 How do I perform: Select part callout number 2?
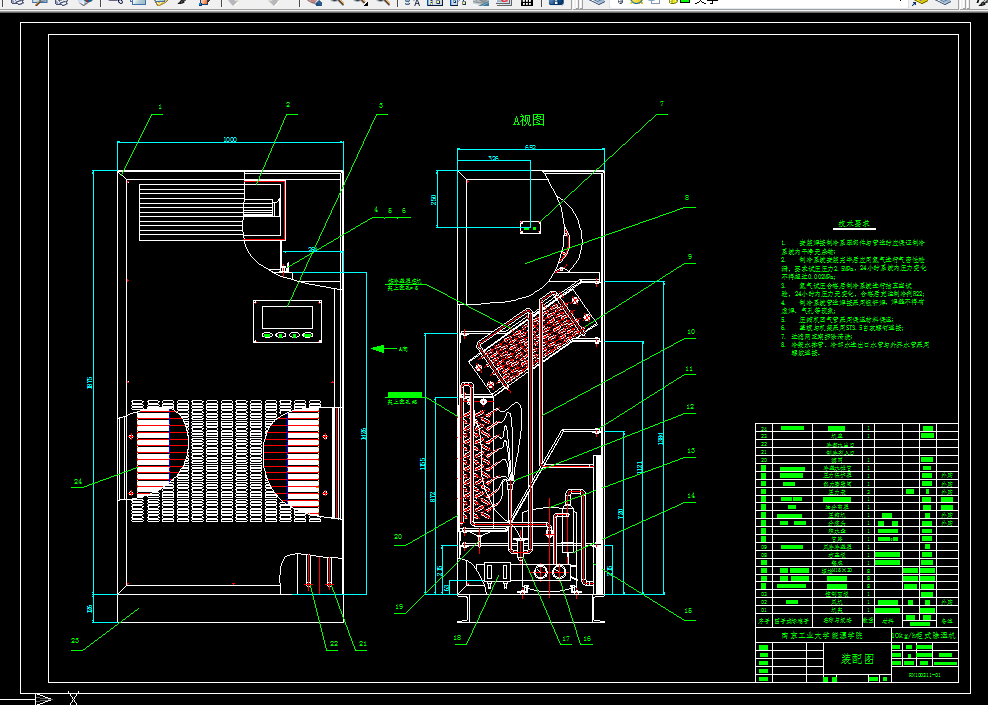pyautogui.click(x=288, y=105)
